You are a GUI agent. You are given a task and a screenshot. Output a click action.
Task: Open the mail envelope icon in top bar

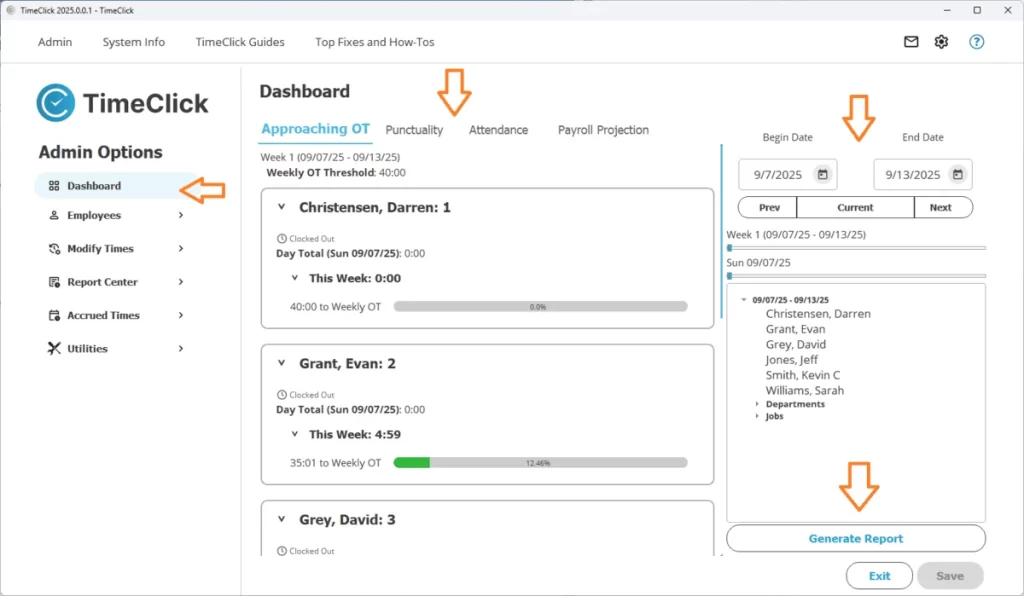pos(910,42)
